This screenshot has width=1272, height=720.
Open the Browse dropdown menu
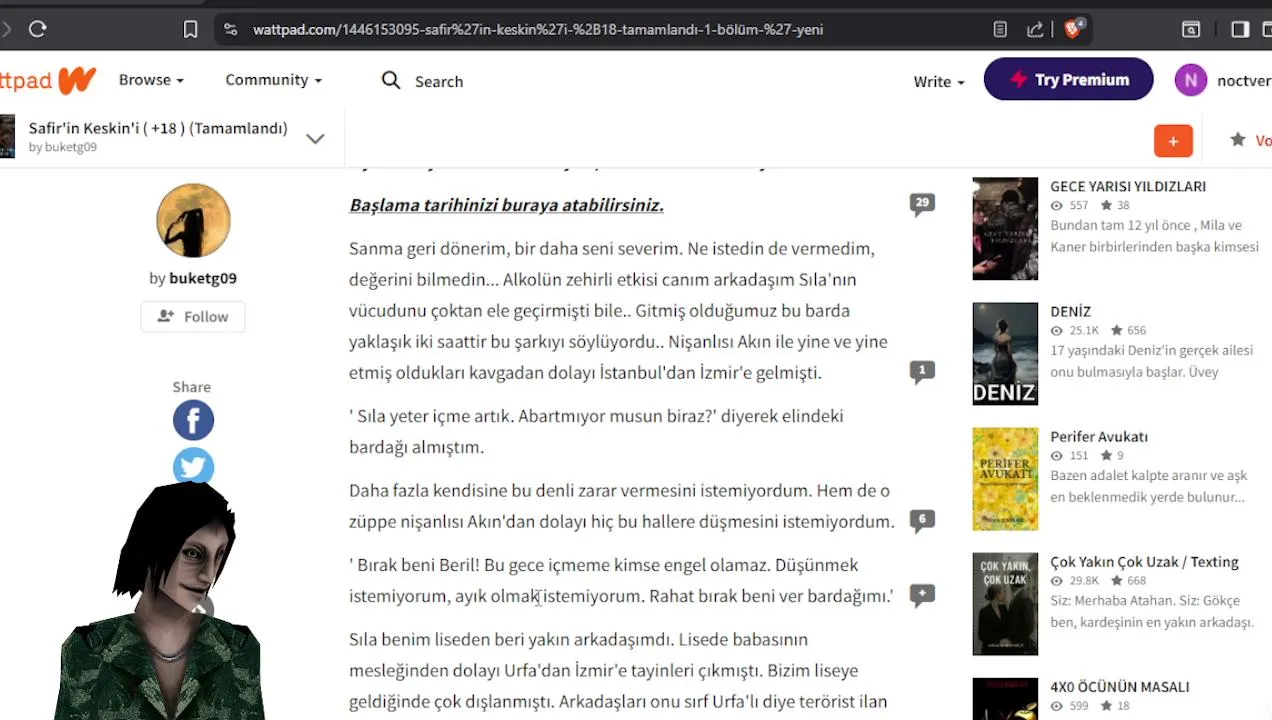click(151, 80)
